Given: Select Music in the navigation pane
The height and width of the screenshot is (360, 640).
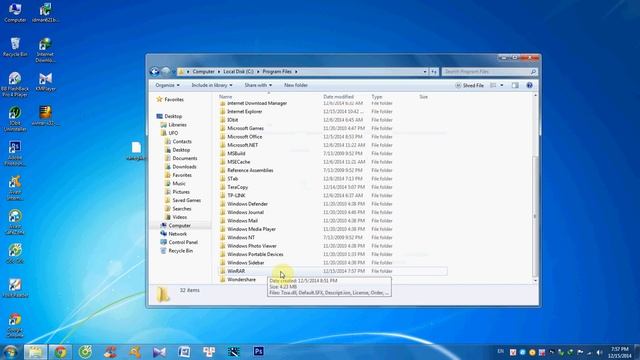Looking at the screenshot, I should pos(176,184).
